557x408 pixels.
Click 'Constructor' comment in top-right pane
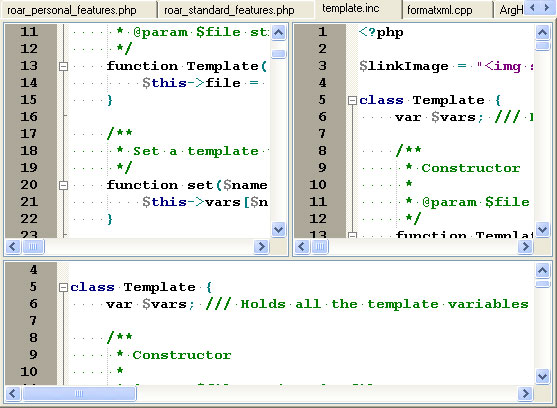(471, 168)
